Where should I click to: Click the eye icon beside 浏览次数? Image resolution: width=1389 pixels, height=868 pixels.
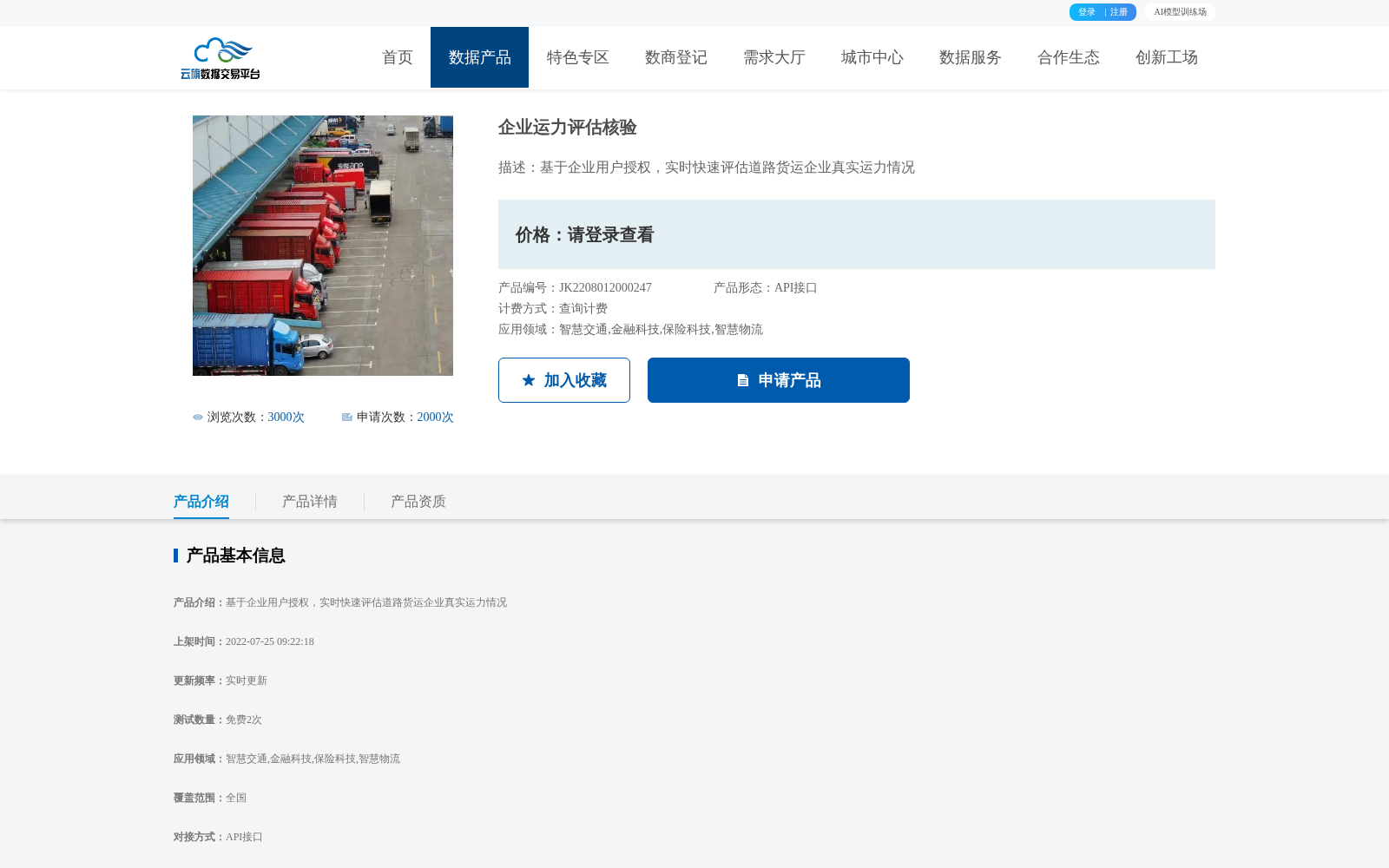click(198, 418)
